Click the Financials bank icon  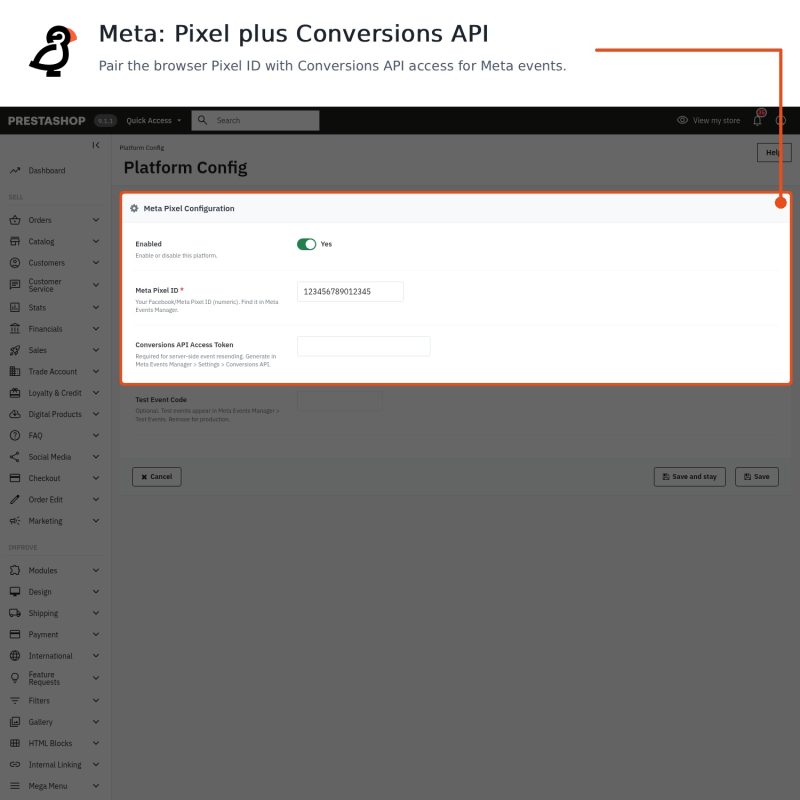[15, 329]
